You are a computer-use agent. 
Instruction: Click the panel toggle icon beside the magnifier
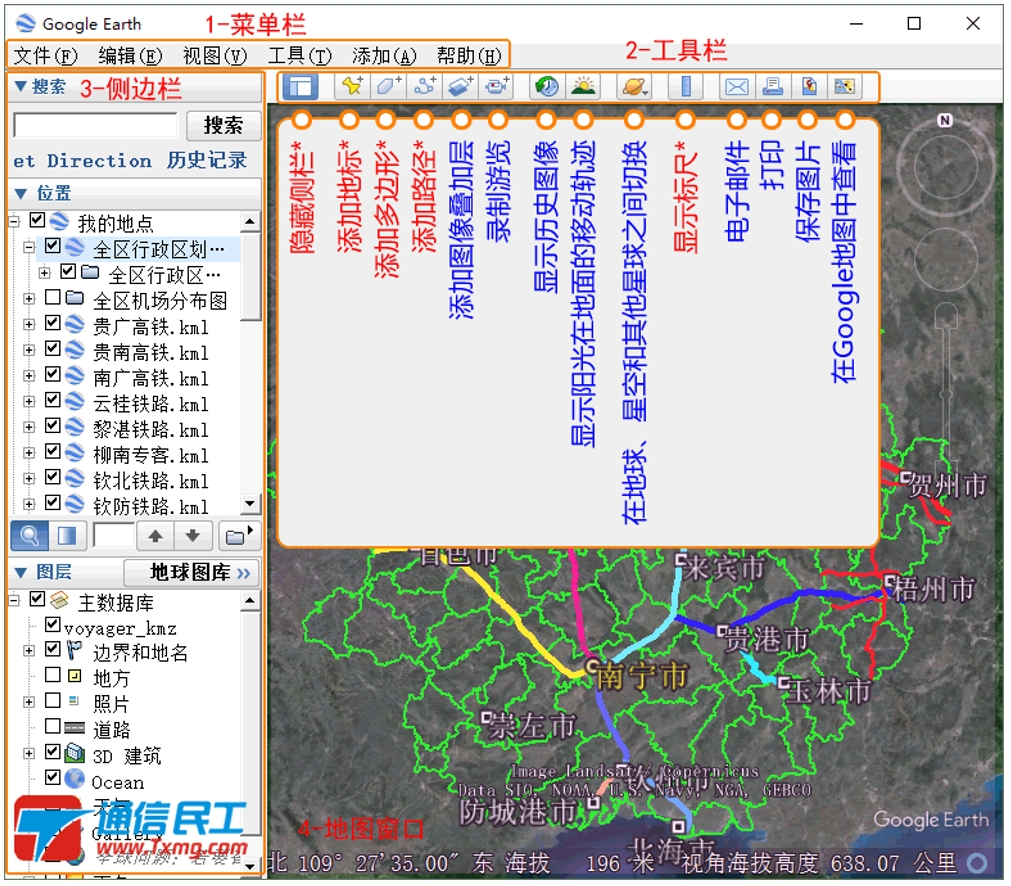pyautogui.click(x=67, y=535)
